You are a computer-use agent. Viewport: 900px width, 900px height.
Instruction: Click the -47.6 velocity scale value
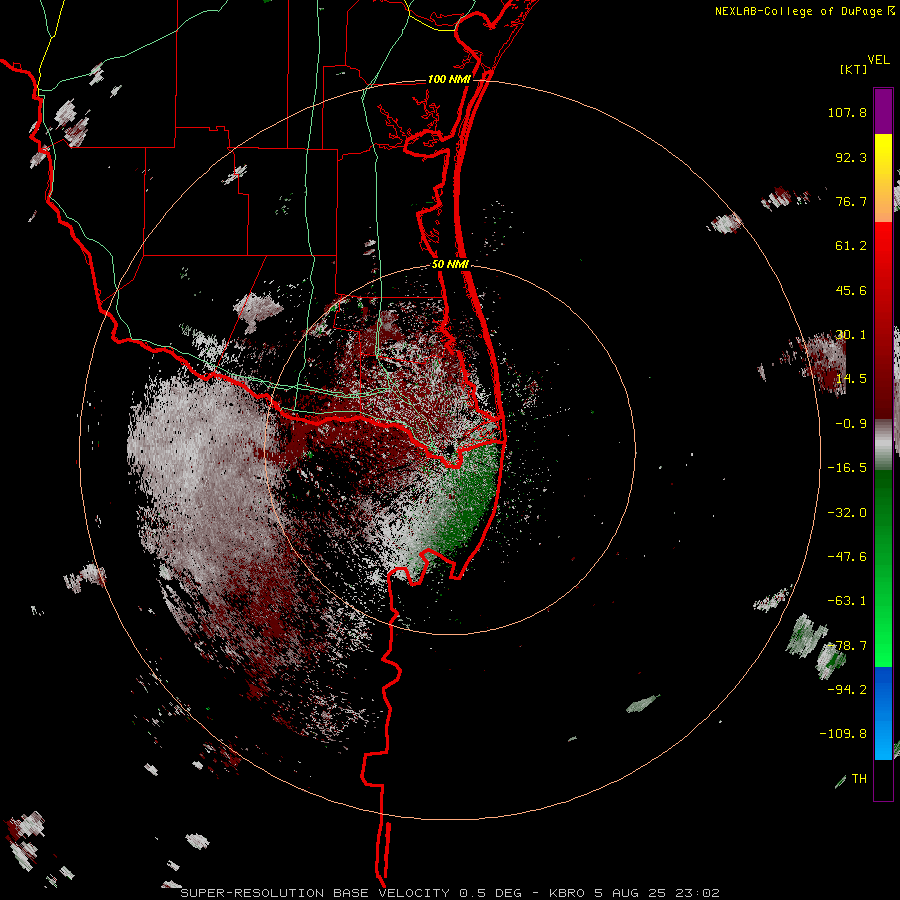[847, 557]
